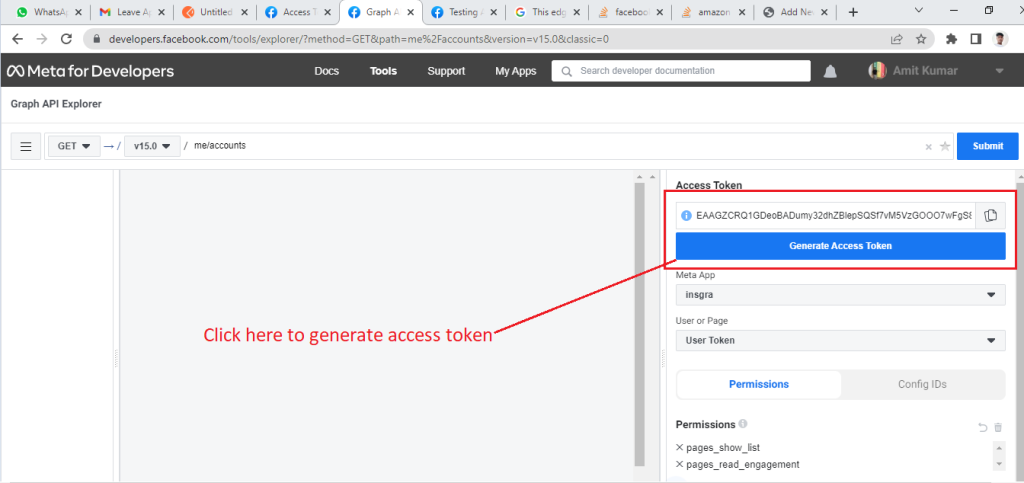Image resolution: width=1024 pixels, height=483 pixels.
Task: Remove the pages_show_list permission
Action: (680, 447)
